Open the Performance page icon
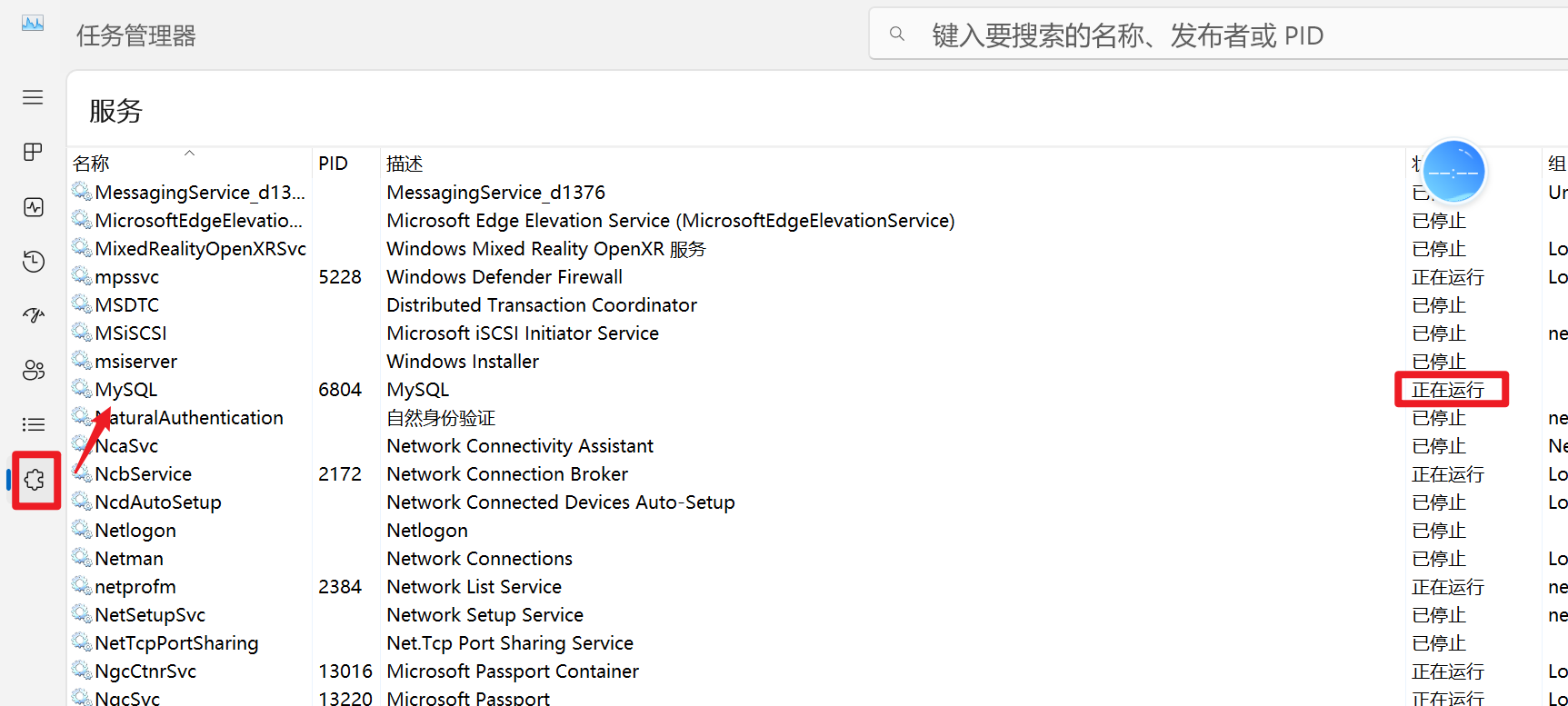 (x=33, y=207)
